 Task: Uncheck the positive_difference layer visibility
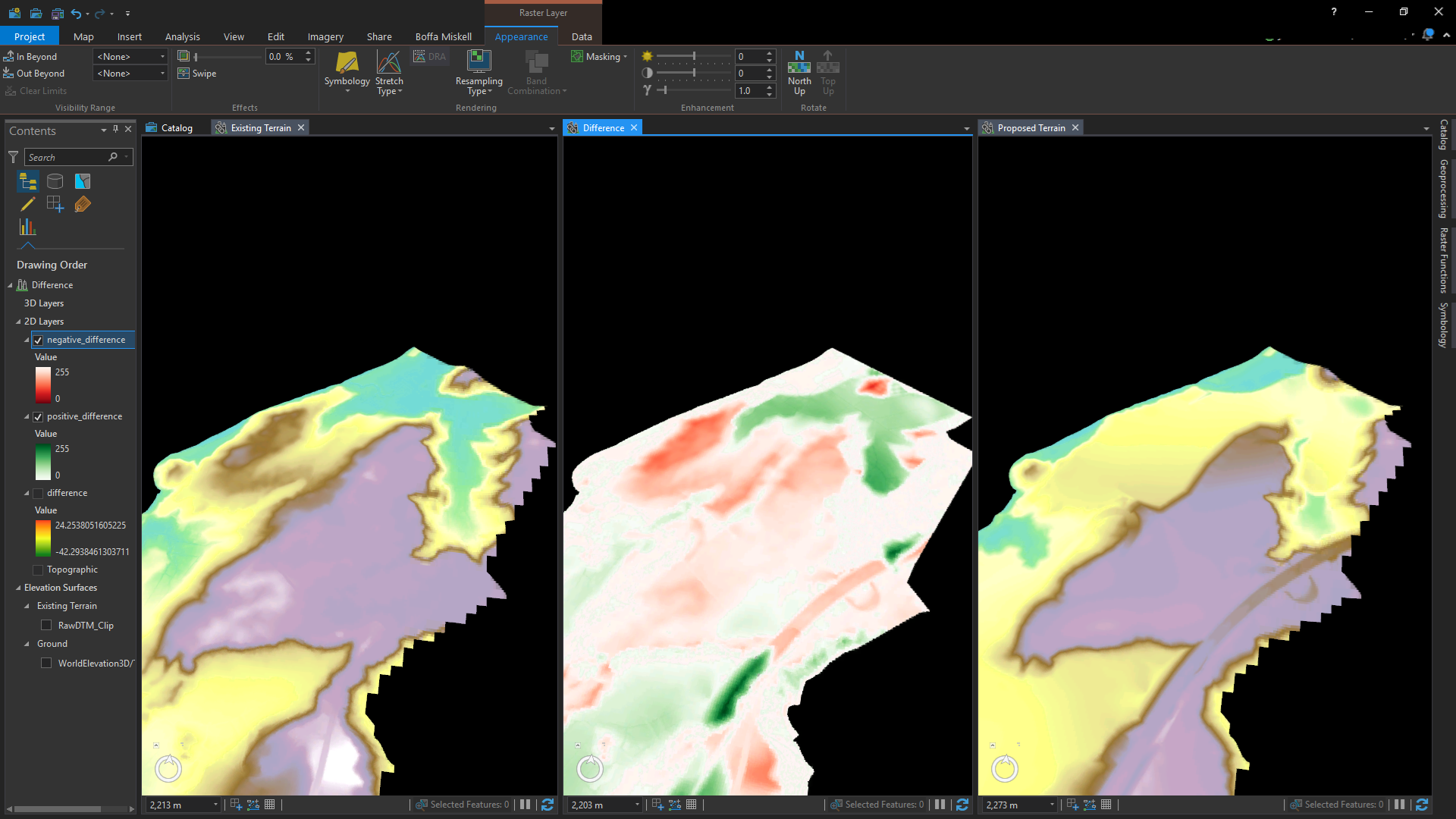38,416
